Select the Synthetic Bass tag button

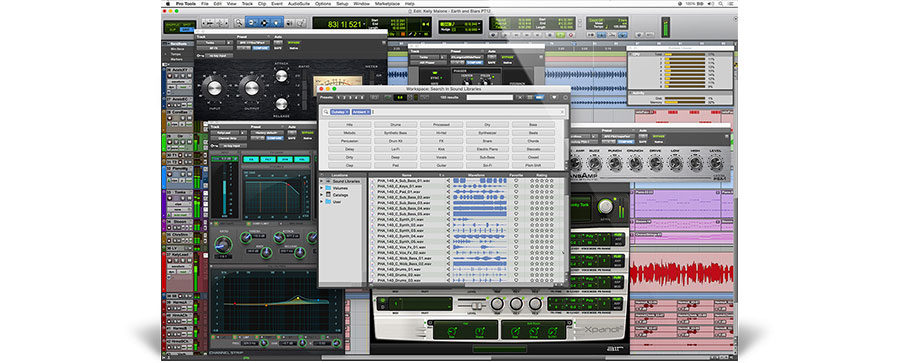click(396, 133)
